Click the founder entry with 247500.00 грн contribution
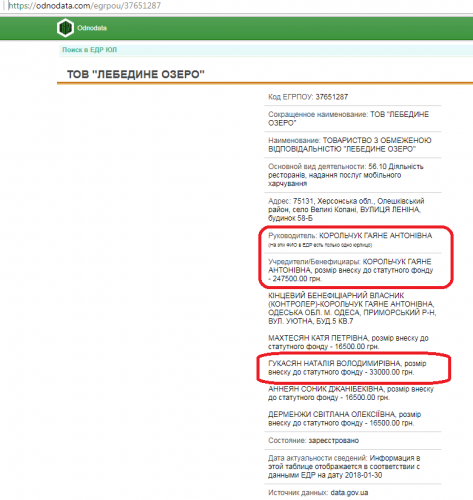This screenshot has height=500, width=473. point(351,270)
